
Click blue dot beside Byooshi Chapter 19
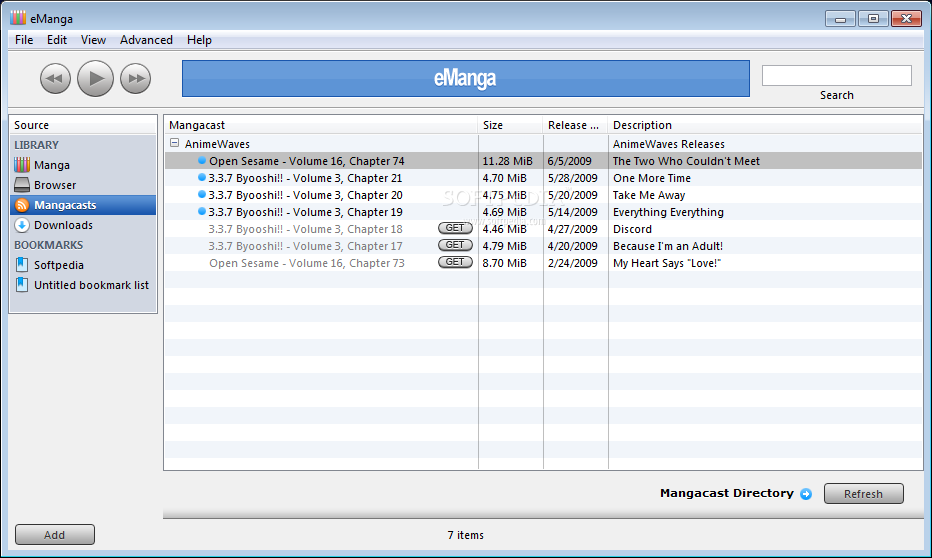pos(202,211)
